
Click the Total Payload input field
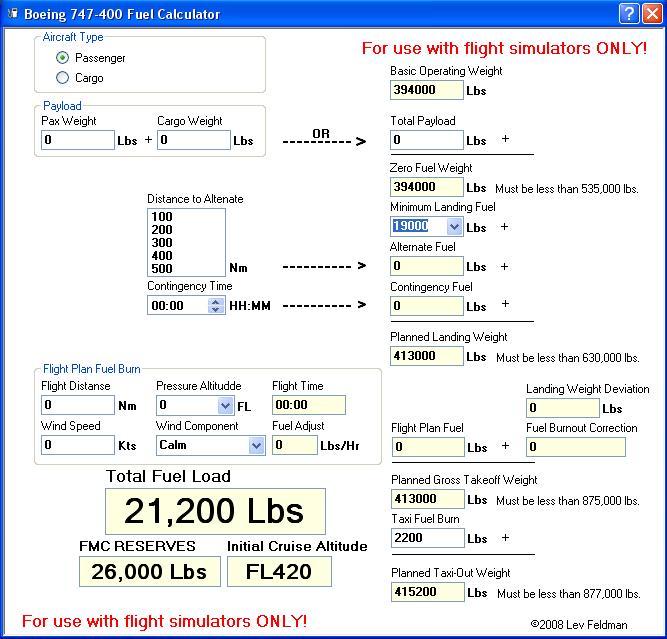(x=427, y=140)
